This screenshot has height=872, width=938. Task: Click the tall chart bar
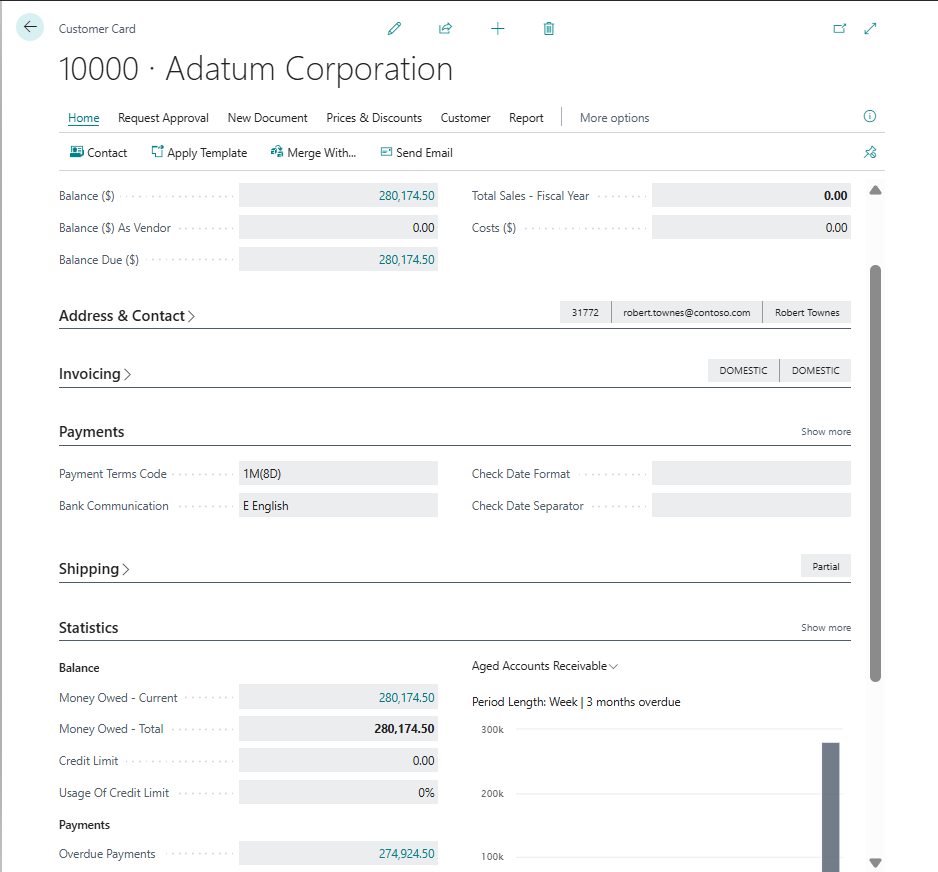[x=830, y=806]
